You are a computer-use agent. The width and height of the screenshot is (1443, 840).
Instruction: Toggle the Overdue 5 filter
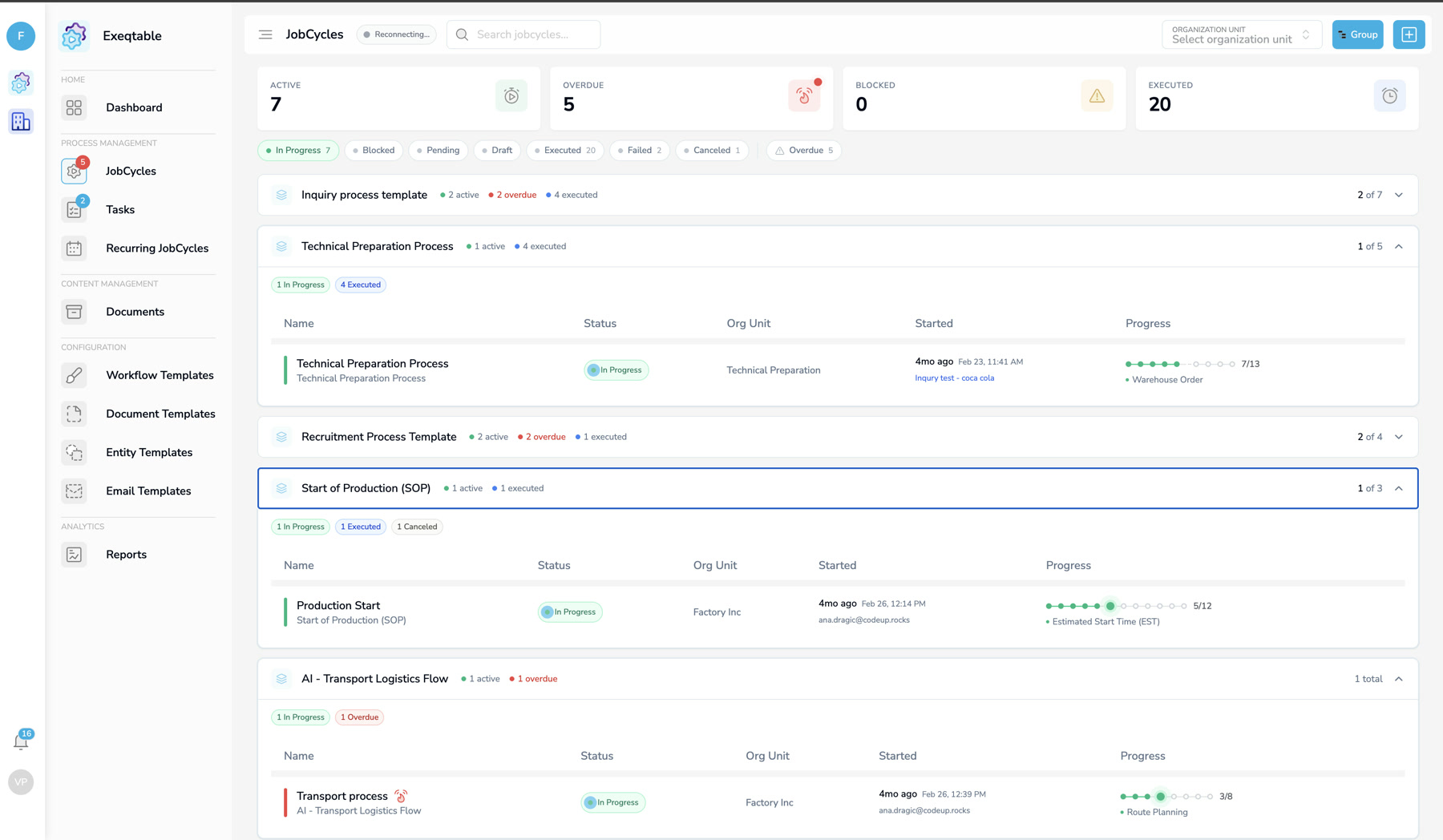tap(804, 151)
